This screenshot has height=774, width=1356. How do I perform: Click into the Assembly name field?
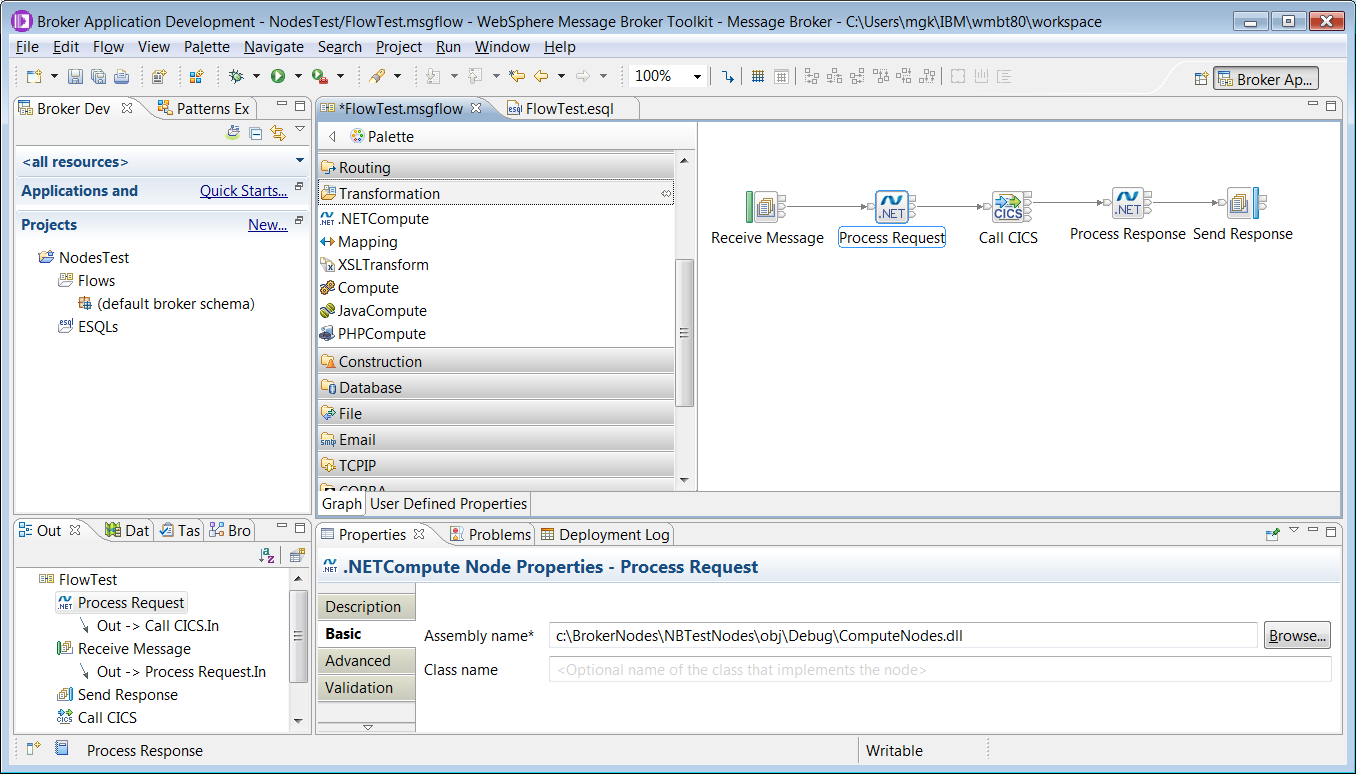(x=903, y=635)
